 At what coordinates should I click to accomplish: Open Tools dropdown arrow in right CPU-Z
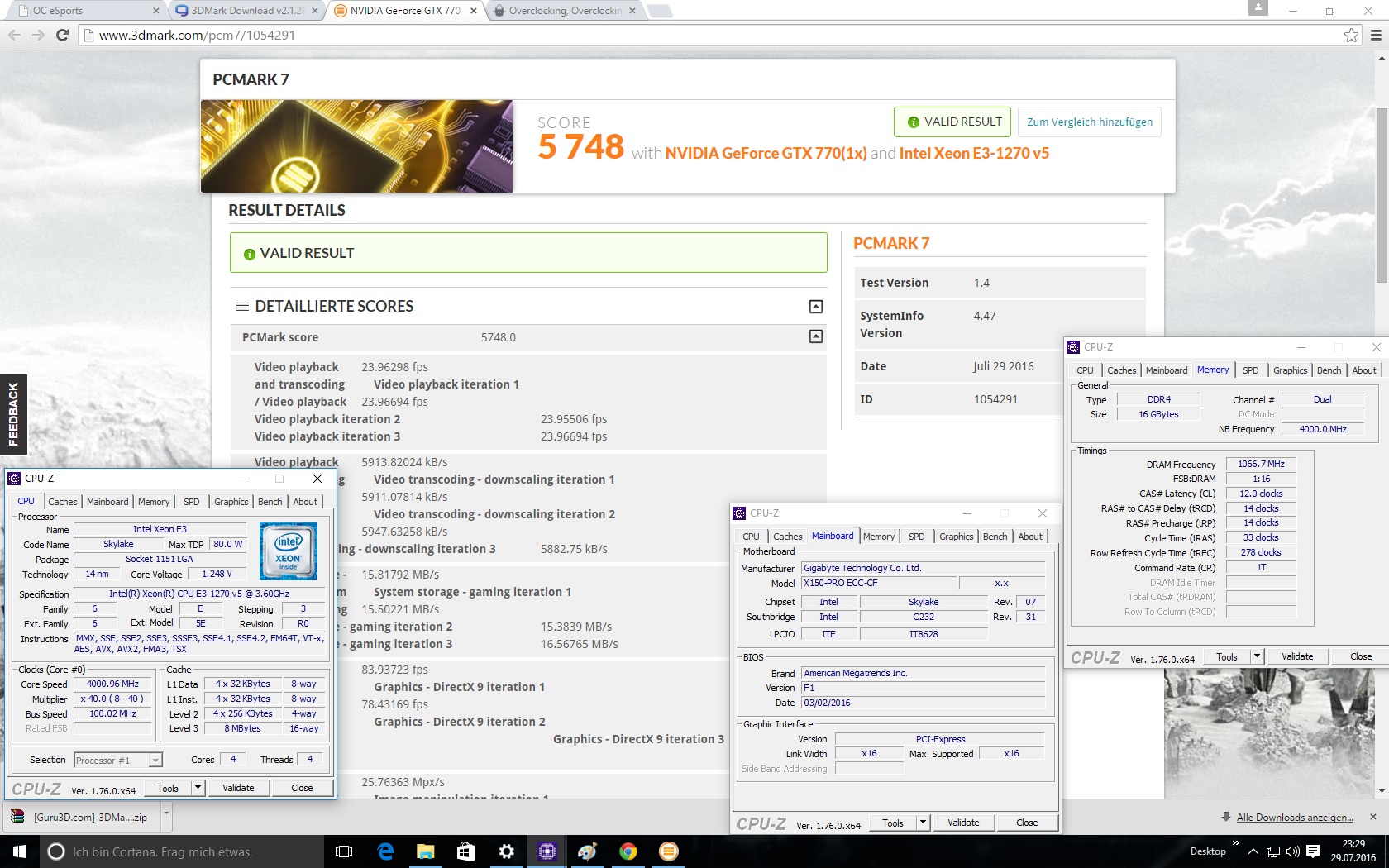[1257, 656]
